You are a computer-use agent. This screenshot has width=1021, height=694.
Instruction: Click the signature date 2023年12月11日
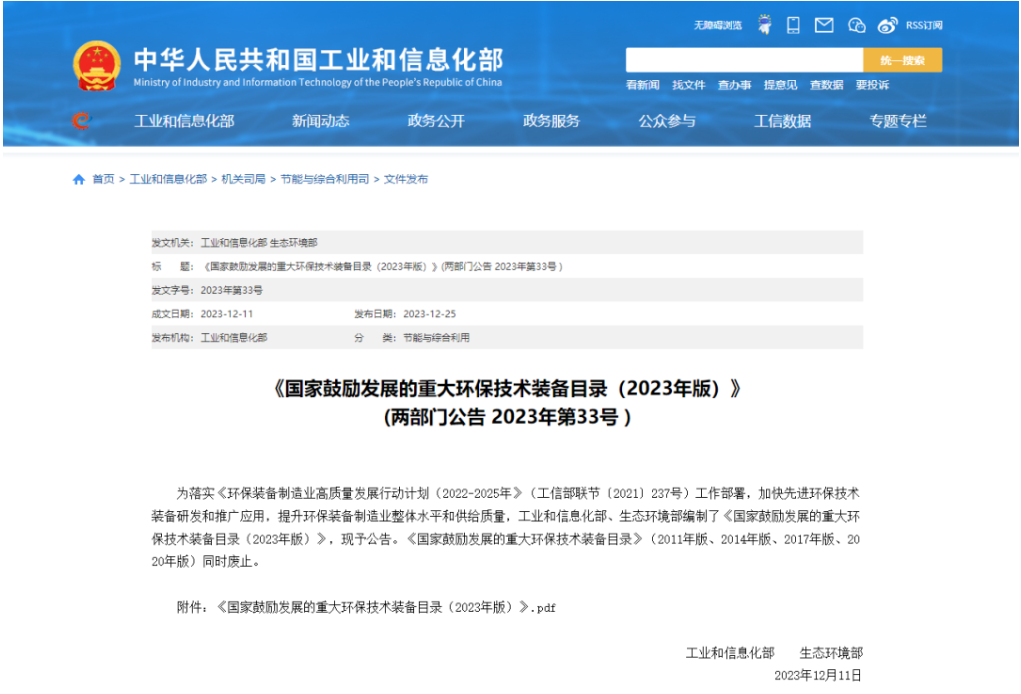click(x=818, y=676)
